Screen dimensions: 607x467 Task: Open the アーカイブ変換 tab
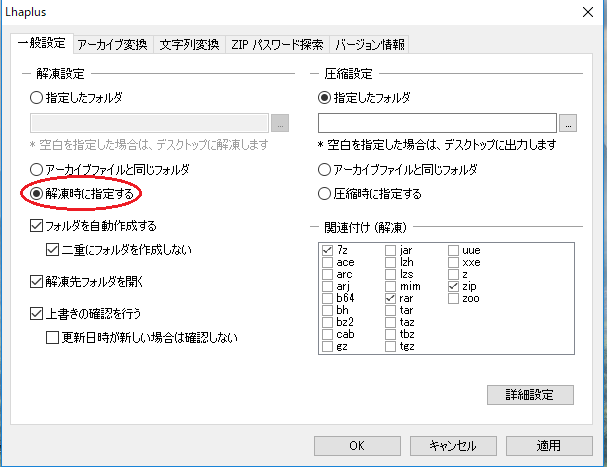(x=112, y=45)
